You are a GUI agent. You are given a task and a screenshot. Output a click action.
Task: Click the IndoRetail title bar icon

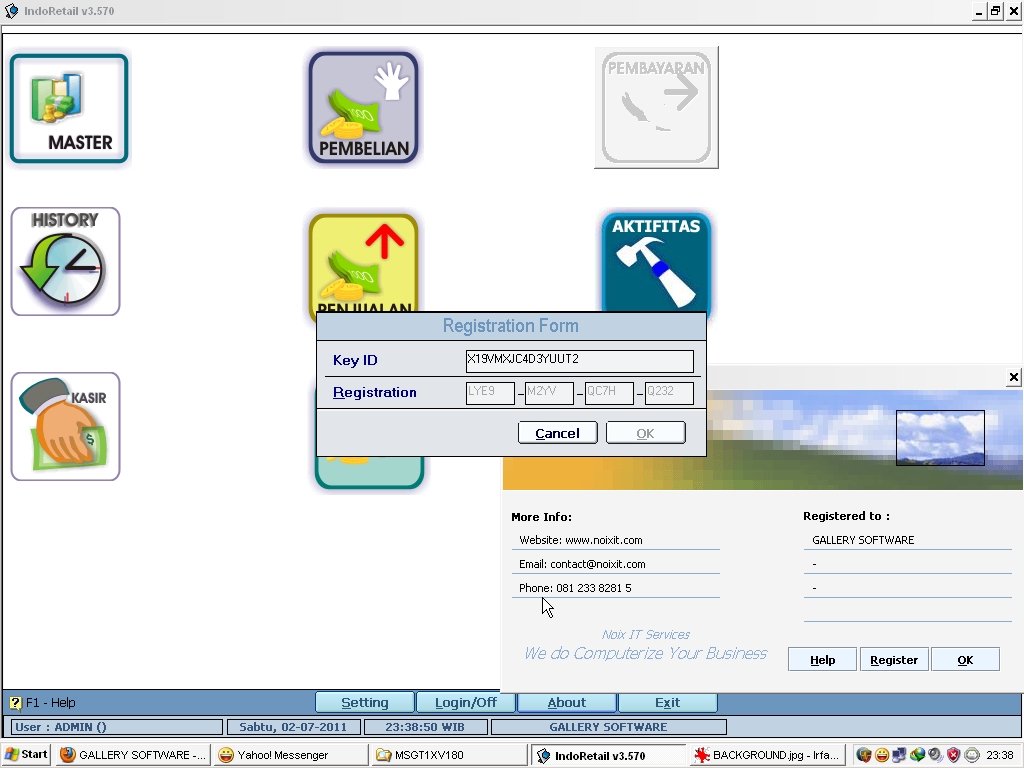pos(12,11)
